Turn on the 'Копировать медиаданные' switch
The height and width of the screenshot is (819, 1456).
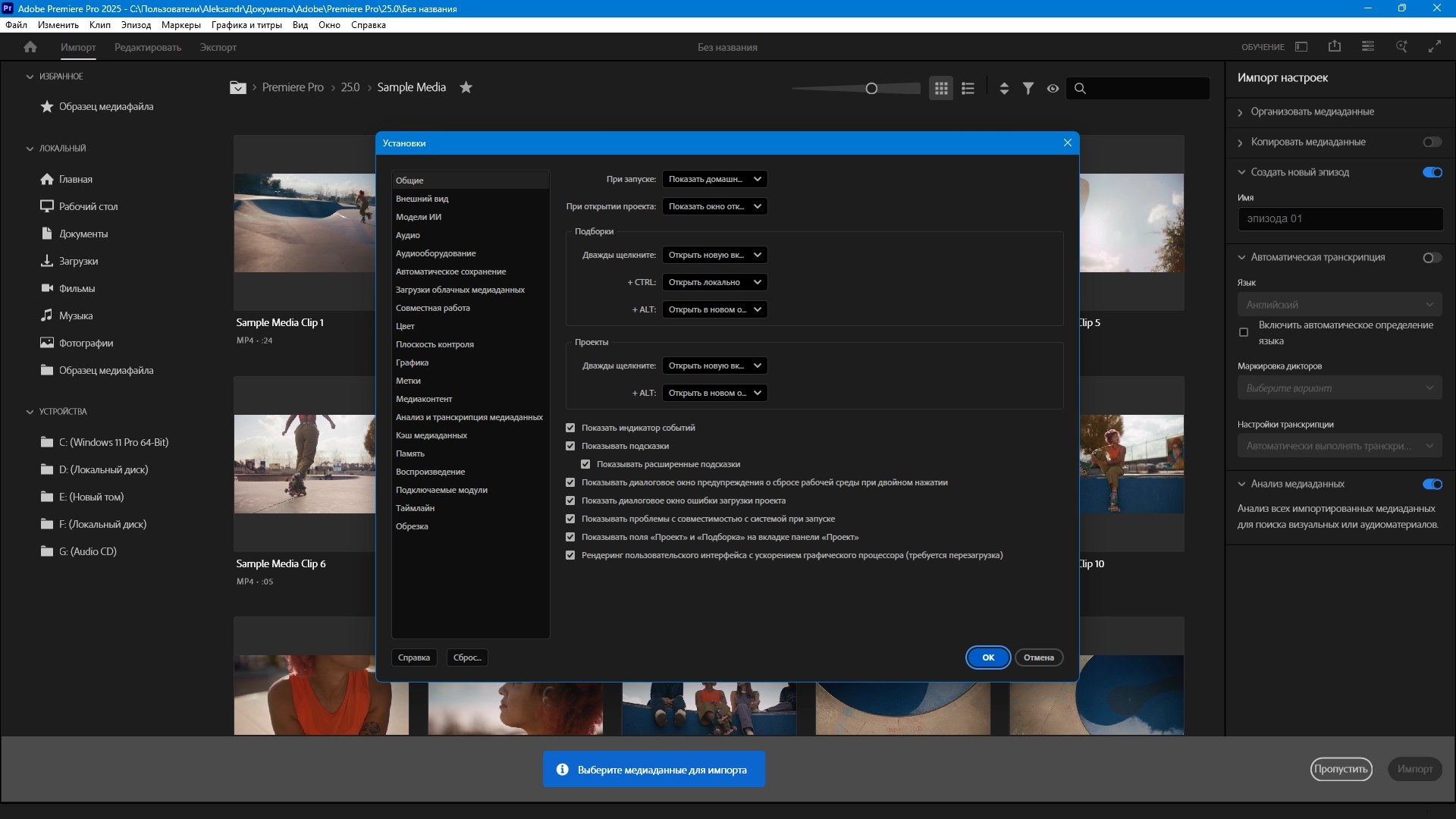(1432, 142)
